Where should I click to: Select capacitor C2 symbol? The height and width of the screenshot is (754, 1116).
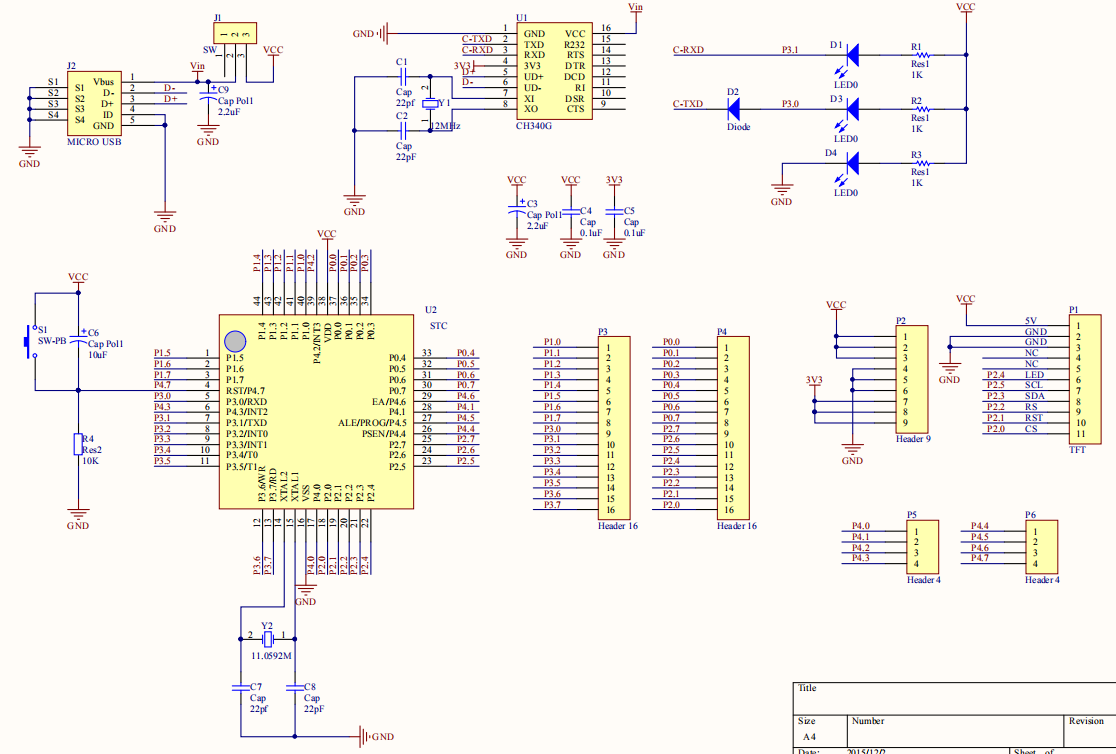point(403,130)
